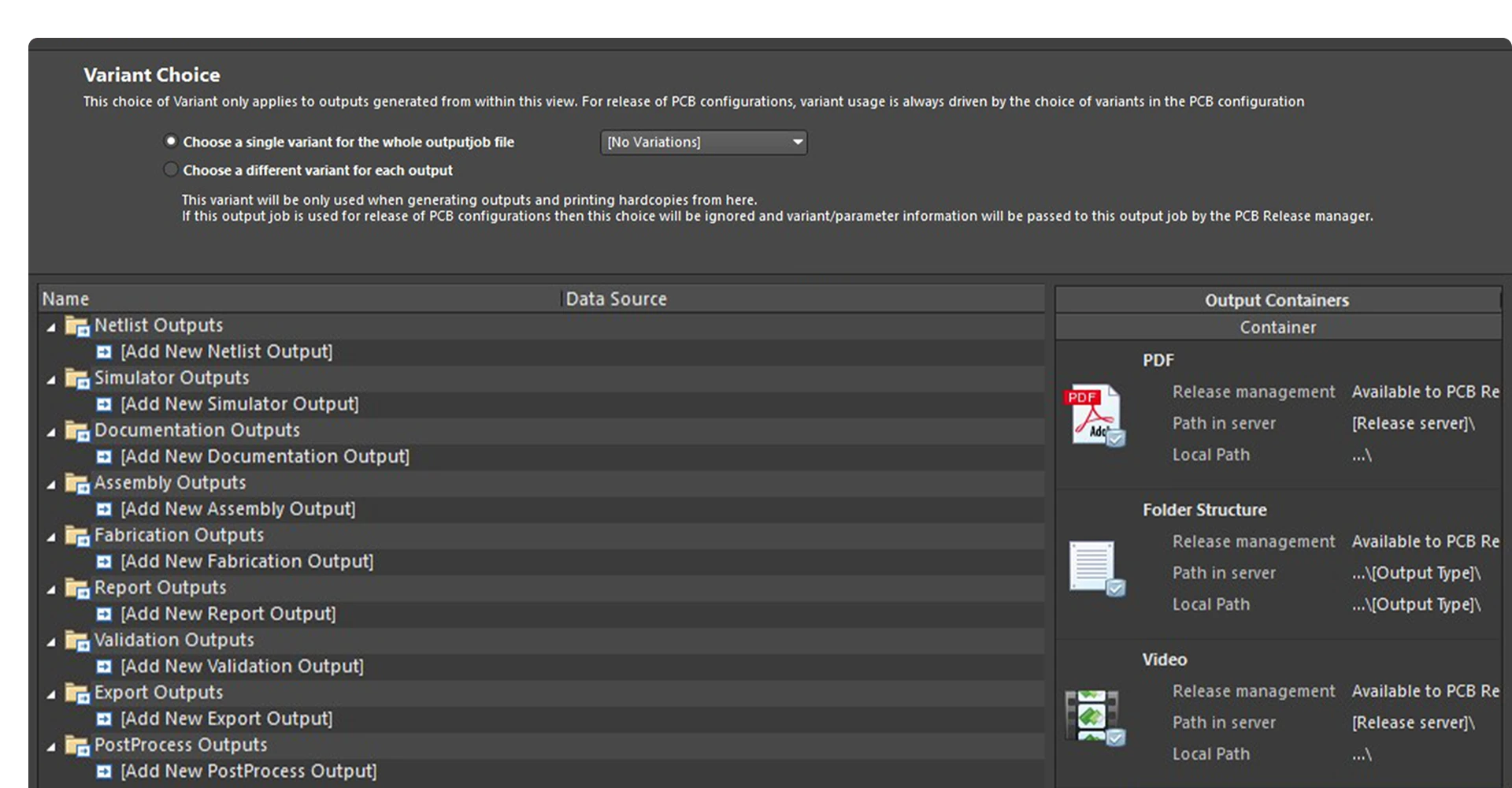Click the add icon beside Add New Documentation Output

(x=104, y=457)
